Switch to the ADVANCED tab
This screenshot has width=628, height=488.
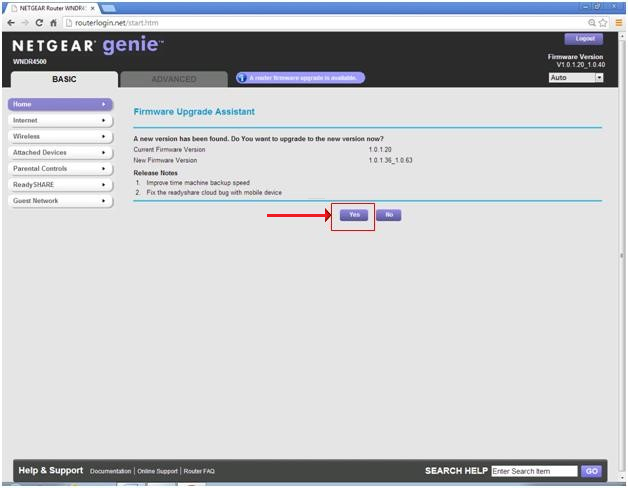[174, 79]
